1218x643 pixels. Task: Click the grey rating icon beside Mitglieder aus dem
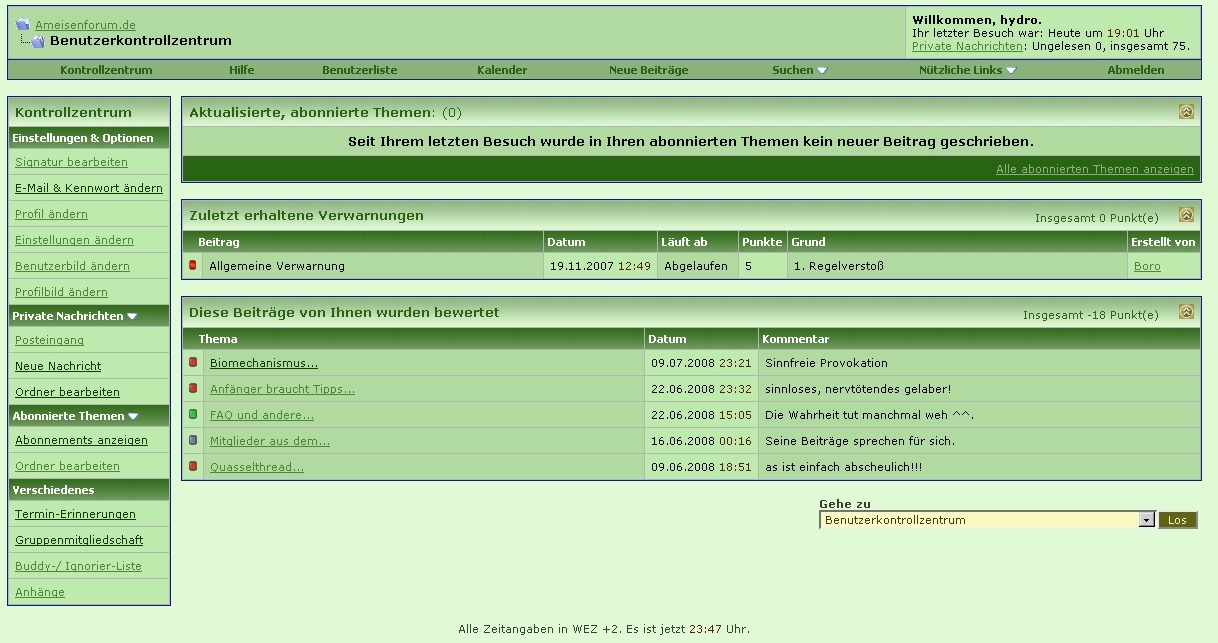click(x=193, y=440)
